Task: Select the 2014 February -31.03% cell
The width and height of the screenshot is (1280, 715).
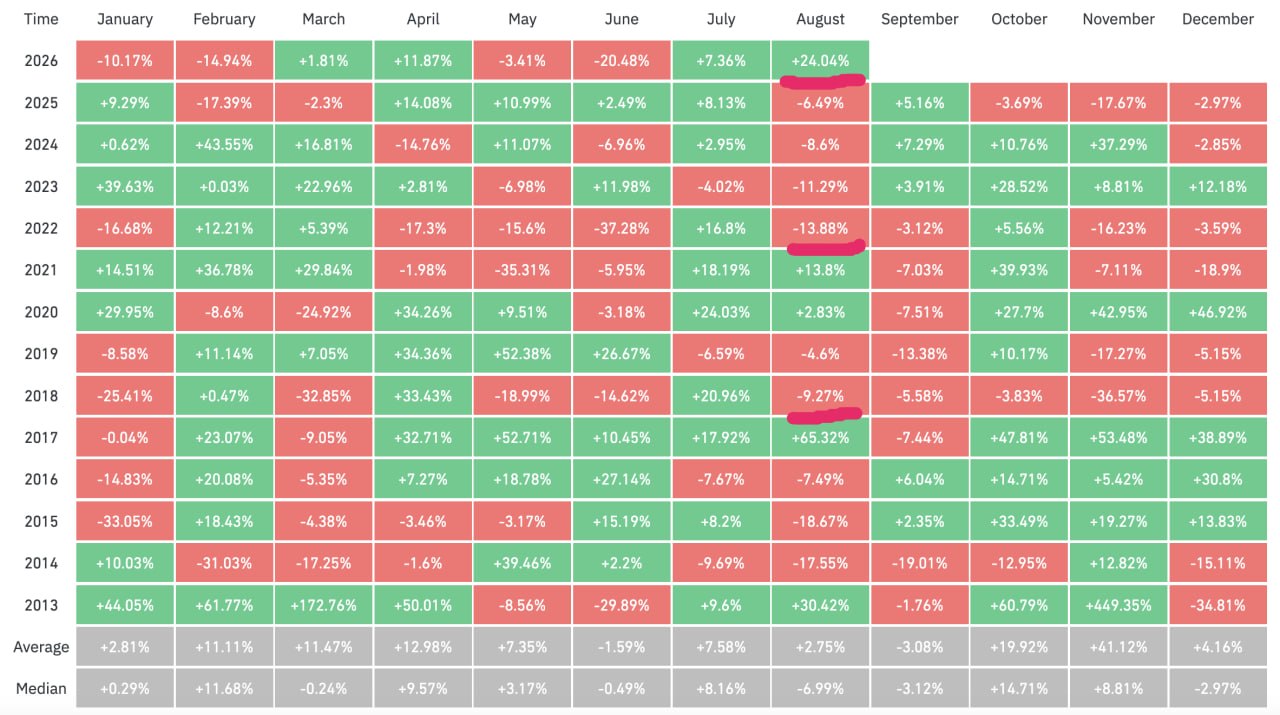Action: [x=224, y=563]
